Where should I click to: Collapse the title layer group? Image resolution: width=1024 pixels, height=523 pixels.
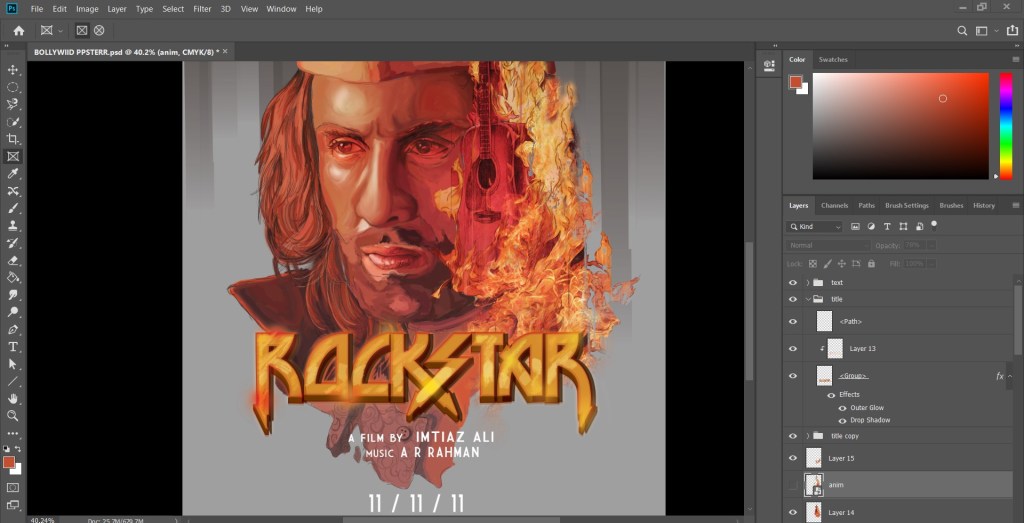pos(807,299)
